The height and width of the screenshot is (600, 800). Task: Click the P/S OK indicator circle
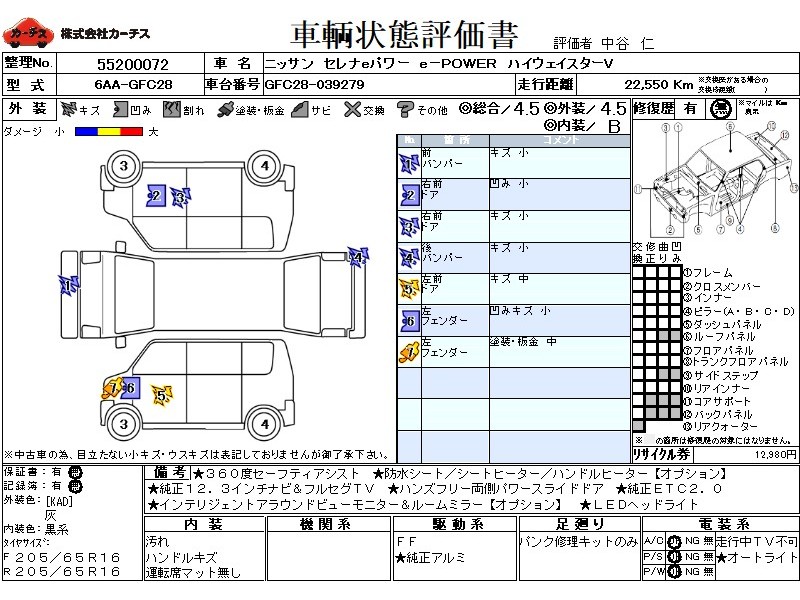[x=664, y=556]
